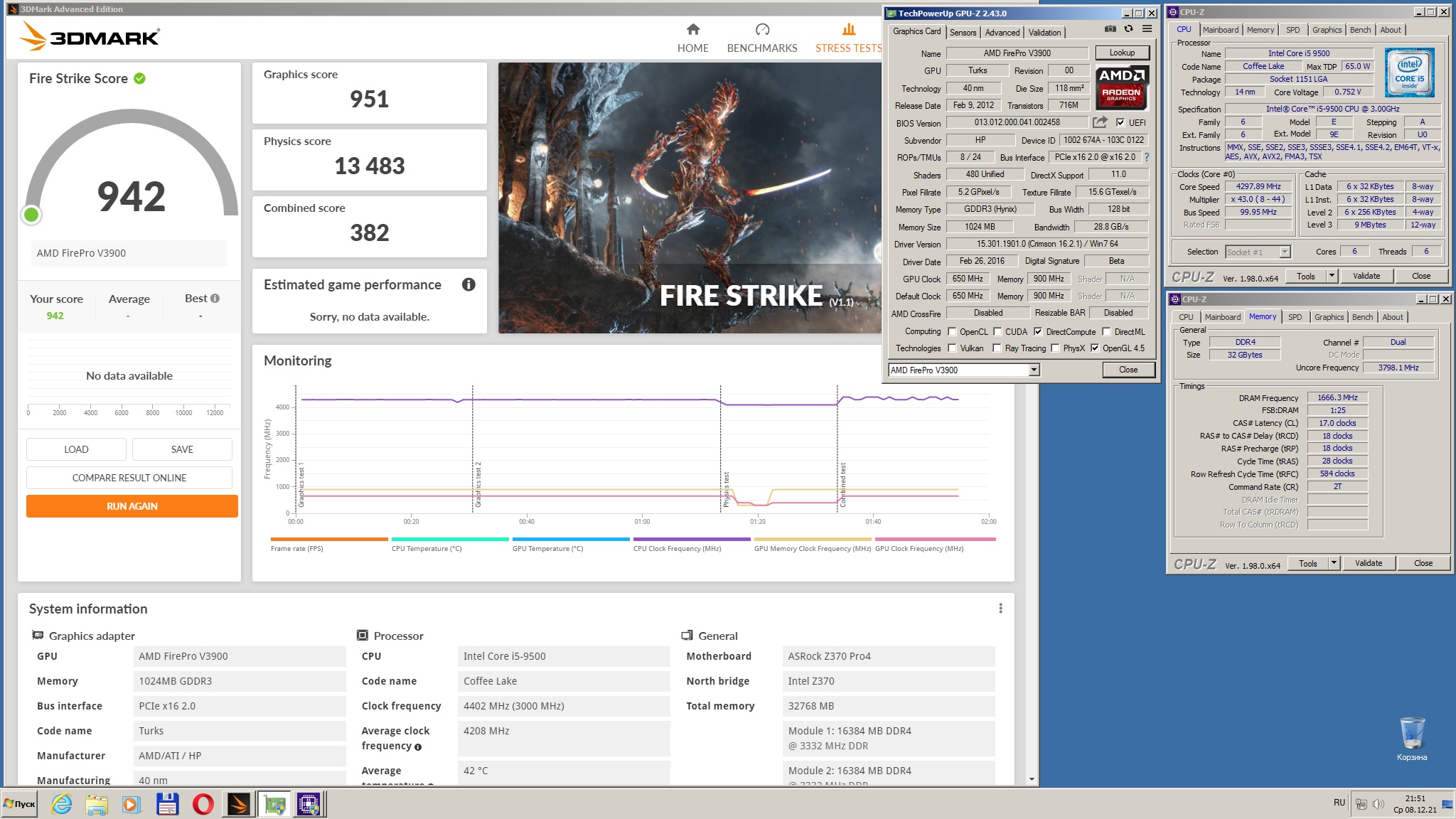Click the RU language indicator in tray
The height and width of the screenshot is (819, 1456).
pyautogui.click(x=1339, y=803)
